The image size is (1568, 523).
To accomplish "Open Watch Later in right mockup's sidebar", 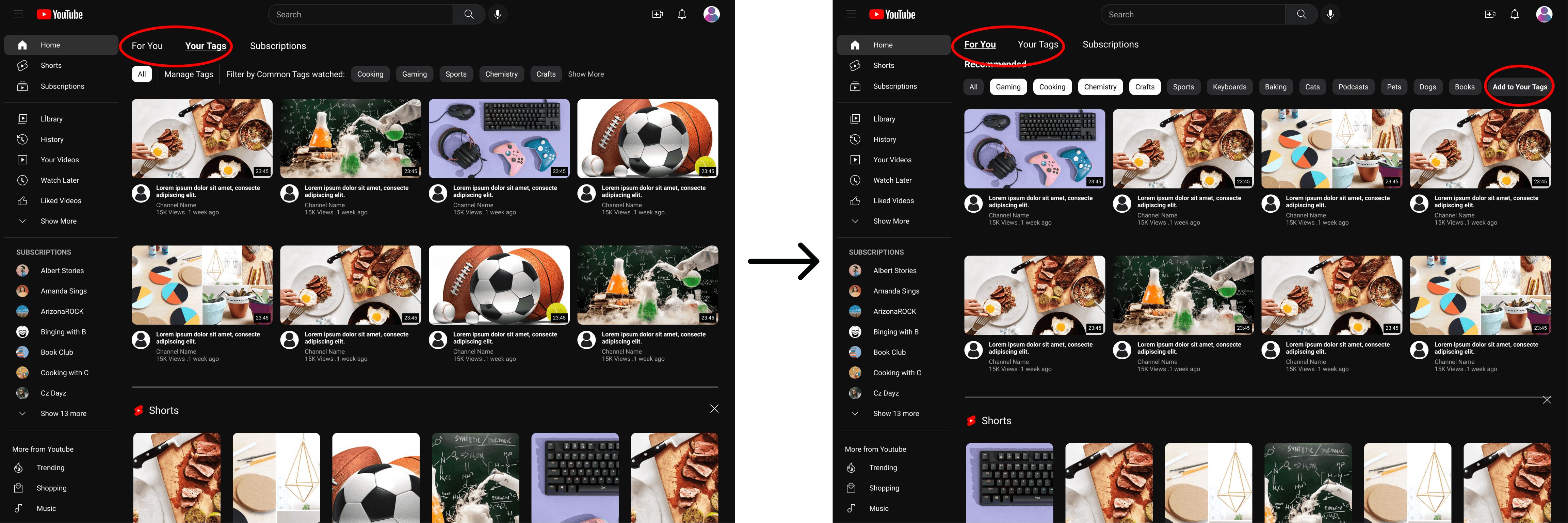I will tap(892, 180).
